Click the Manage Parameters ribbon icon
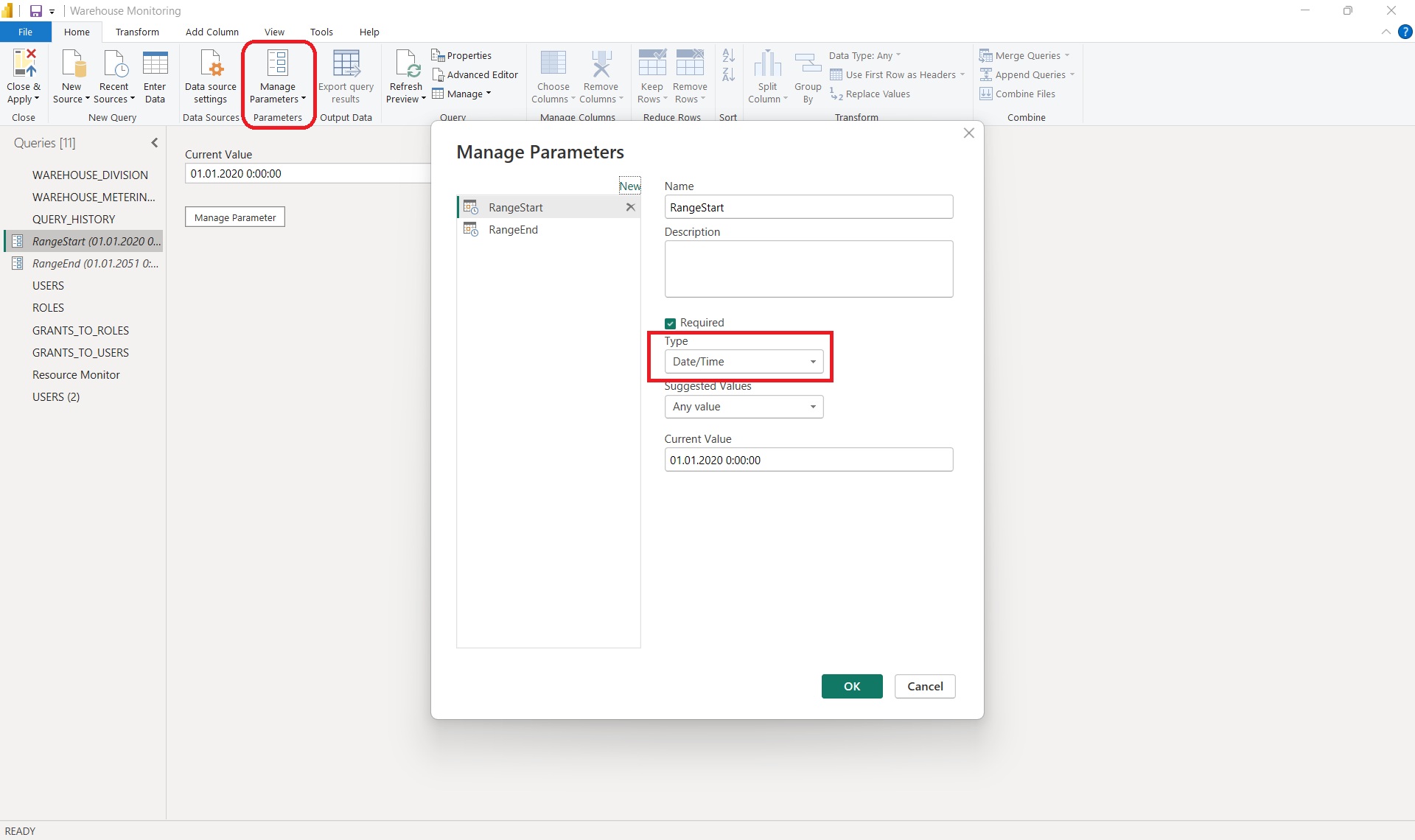The image size is (1415, 840). (277, 64)
